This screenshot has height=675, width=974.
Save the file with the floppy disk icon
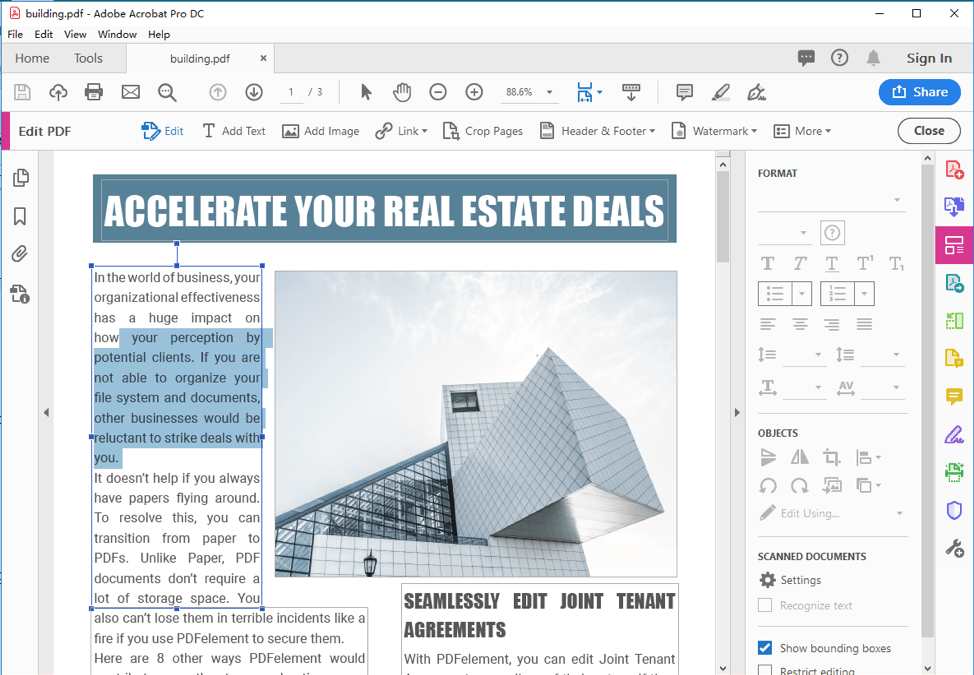coord(22,93)
